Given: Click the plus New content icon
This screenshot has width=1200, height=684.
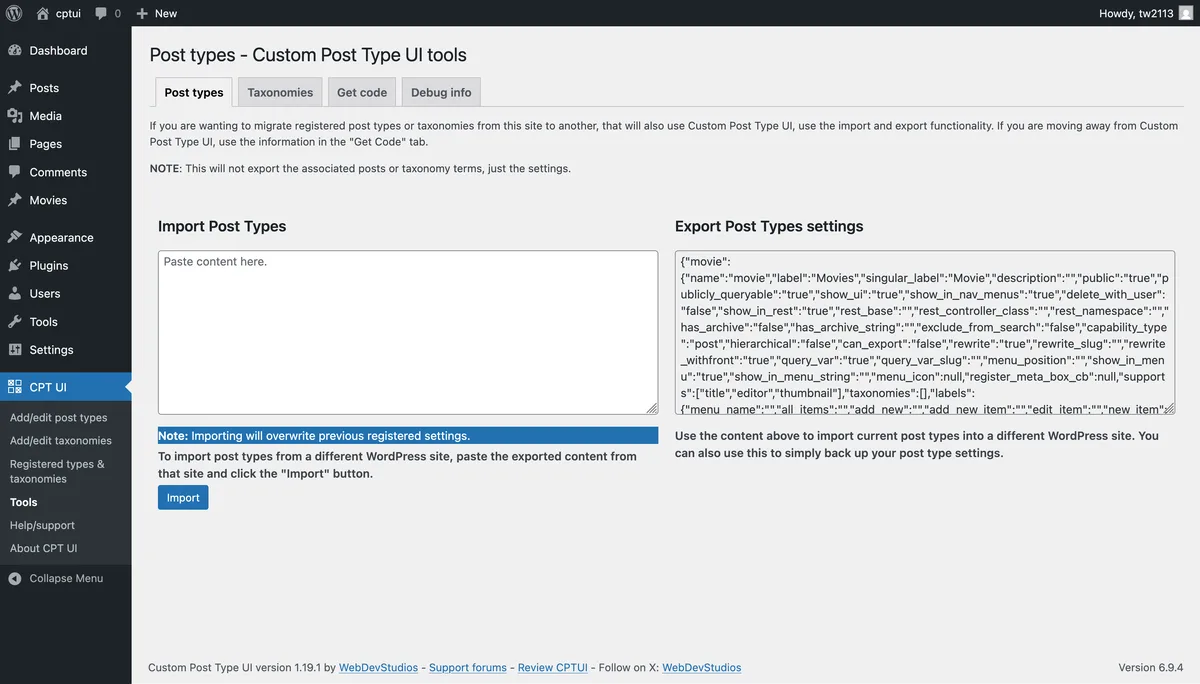Looking at the screenshot, I should tap(142, 13).
